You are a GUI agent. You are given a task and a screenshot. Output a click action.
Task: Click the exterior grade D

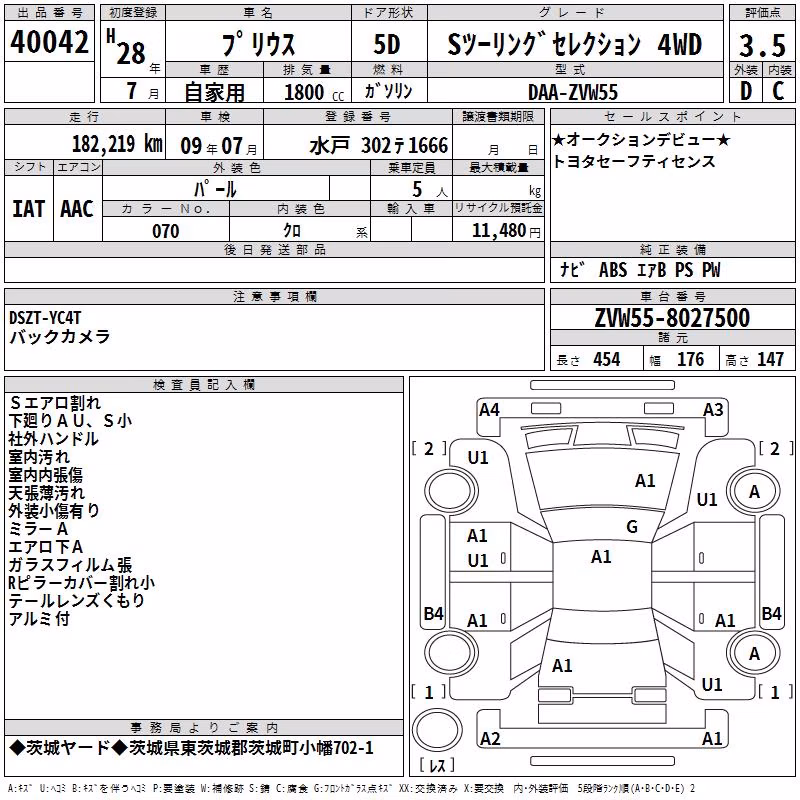[x=746, y=91]
